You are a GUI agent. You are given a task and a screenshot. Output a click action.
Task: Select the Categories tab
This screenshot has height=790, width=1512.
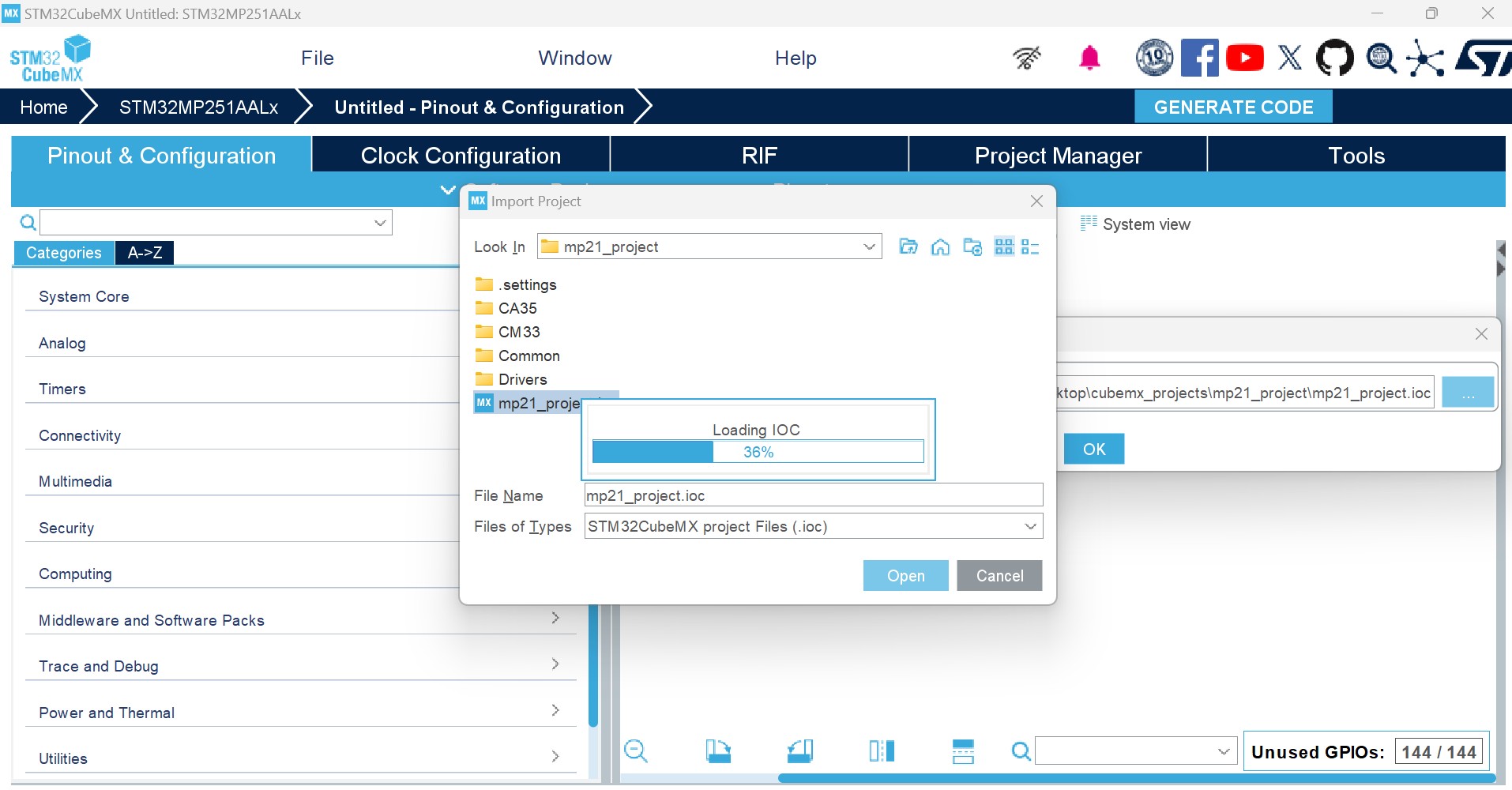click(x=64, y=253)
